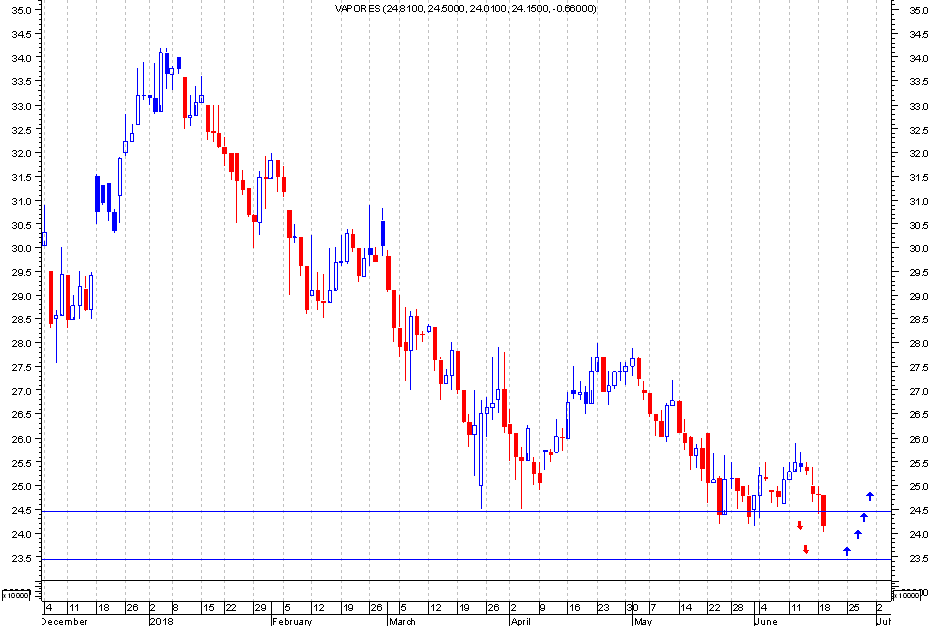The width and height of the screenshot is (932, 626).
Task: Click date label 14 on time axis
Action: (686, 608)
